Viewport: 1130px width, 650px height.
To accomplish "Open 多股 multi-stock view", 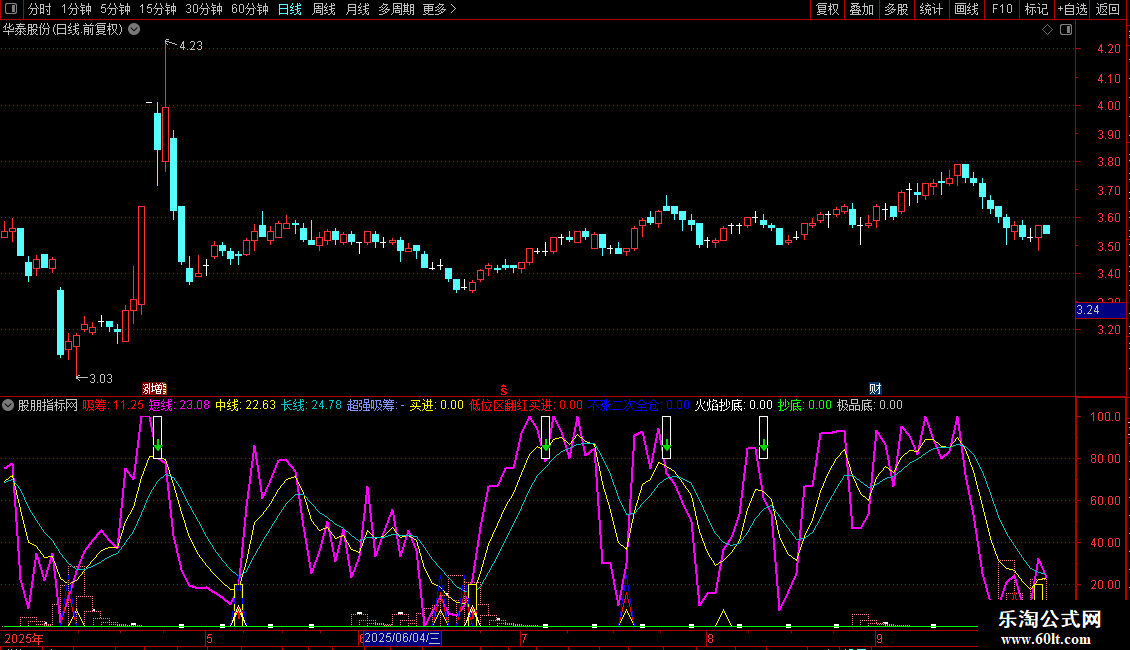I will click(896, 9).
